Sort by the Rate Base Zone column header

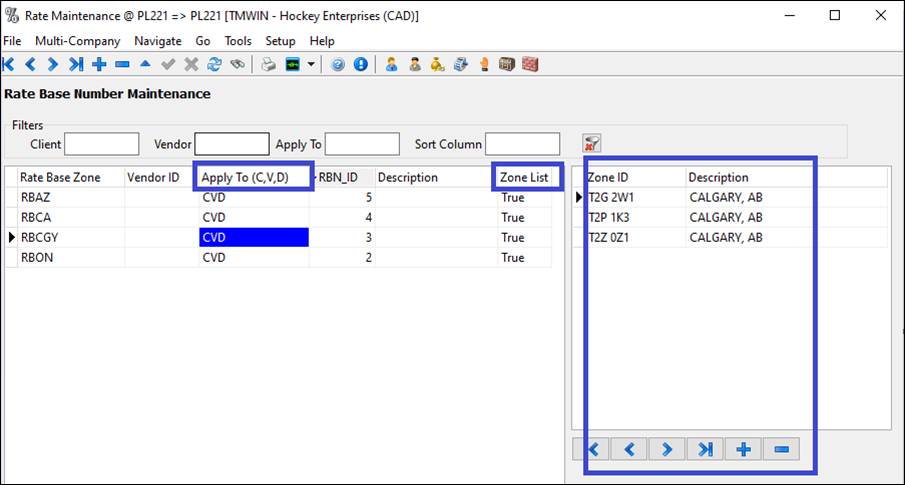60,177
